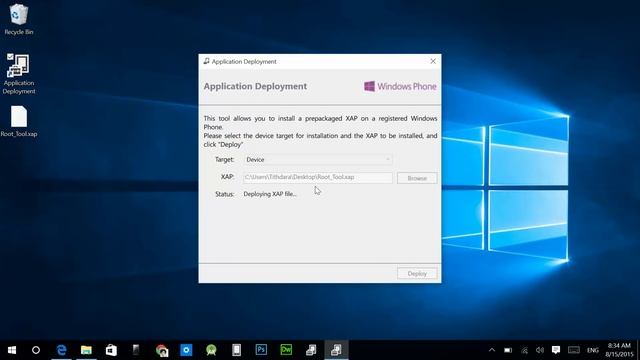The height and width of the screenshot is (360, 640).
Task: Open the network tray icon
Action: coord(524,350)
